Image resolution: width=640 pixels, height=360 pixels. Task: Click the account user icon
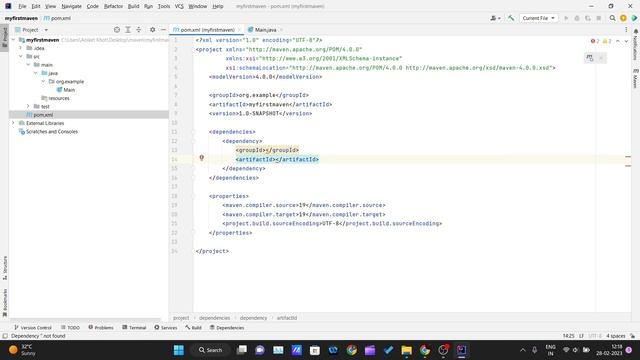495,18
